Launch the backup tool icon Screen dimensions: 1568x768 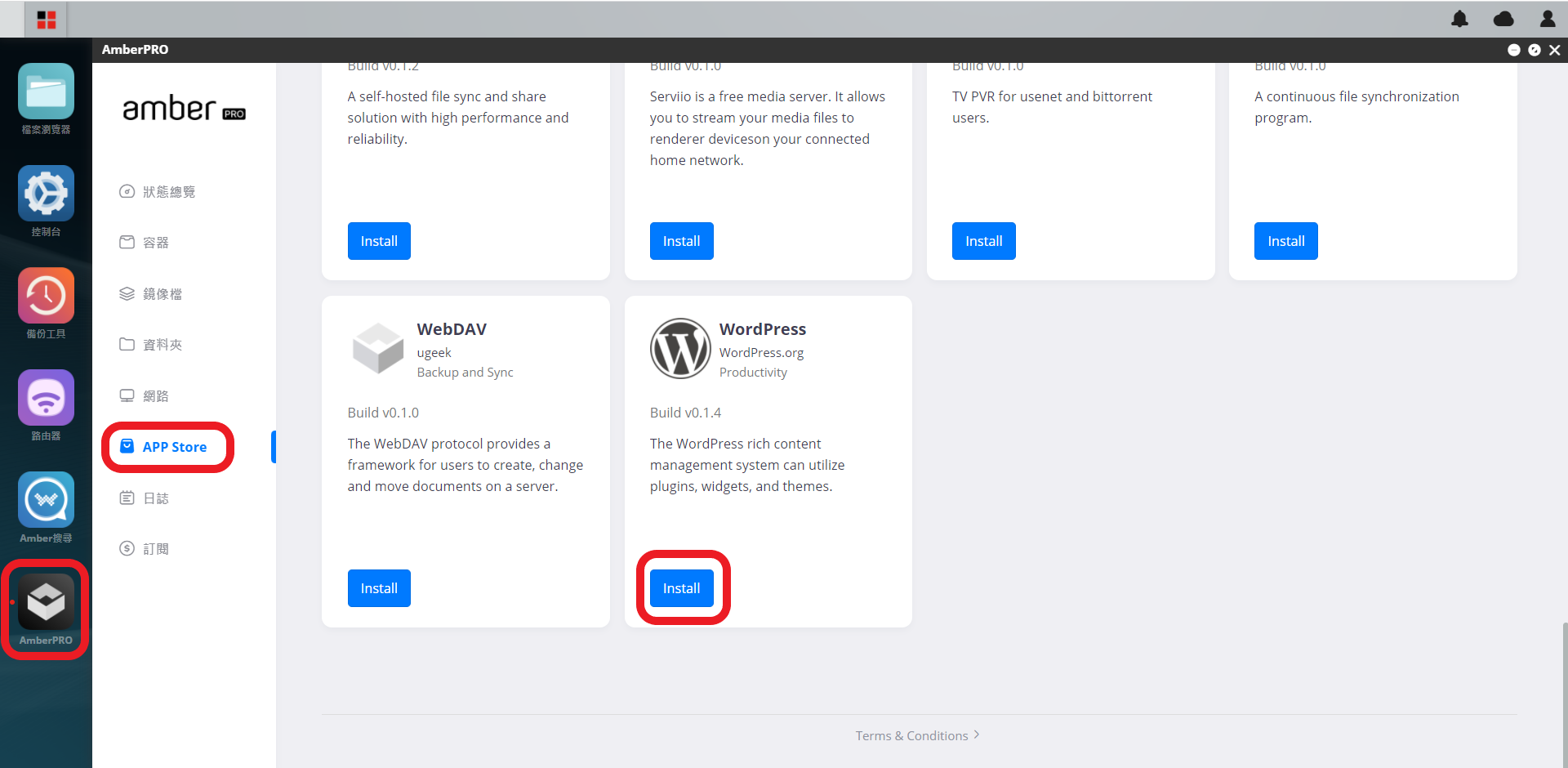[x=46, y=296]
